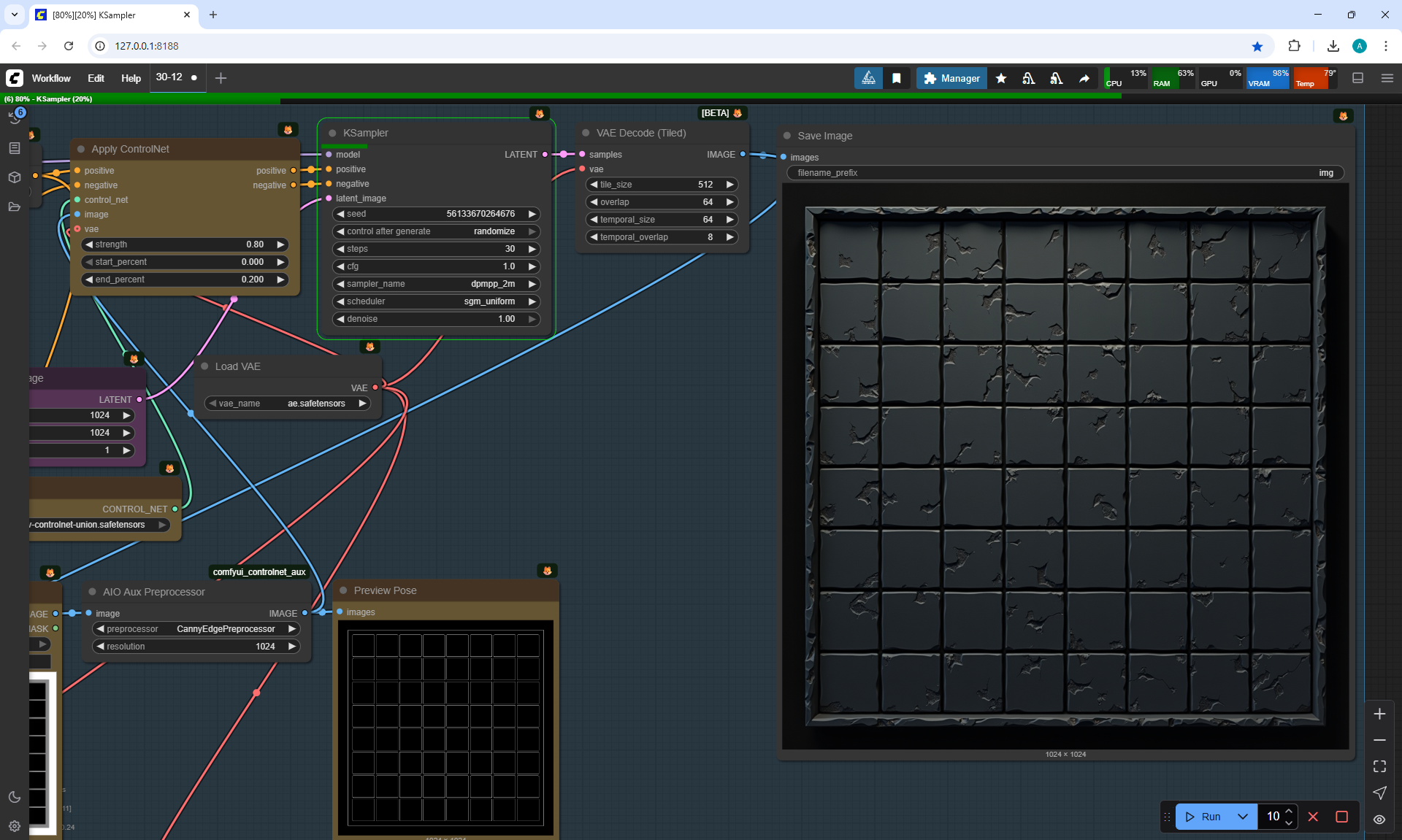
Task: Toggle dark theme moon icon
Action: click(15, 797)
